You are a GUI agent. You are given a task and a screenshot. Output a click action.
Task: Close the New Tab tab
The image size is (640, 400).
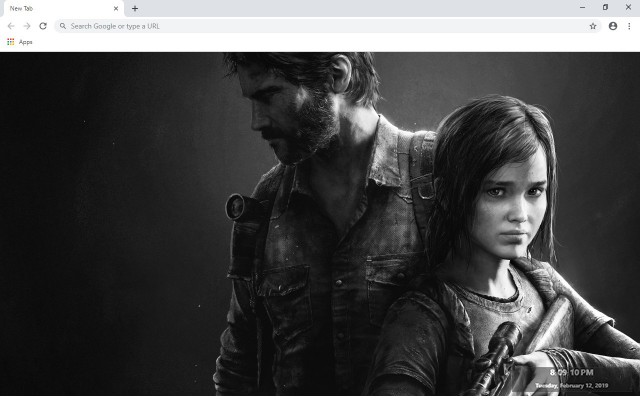[x=116, y=8]
